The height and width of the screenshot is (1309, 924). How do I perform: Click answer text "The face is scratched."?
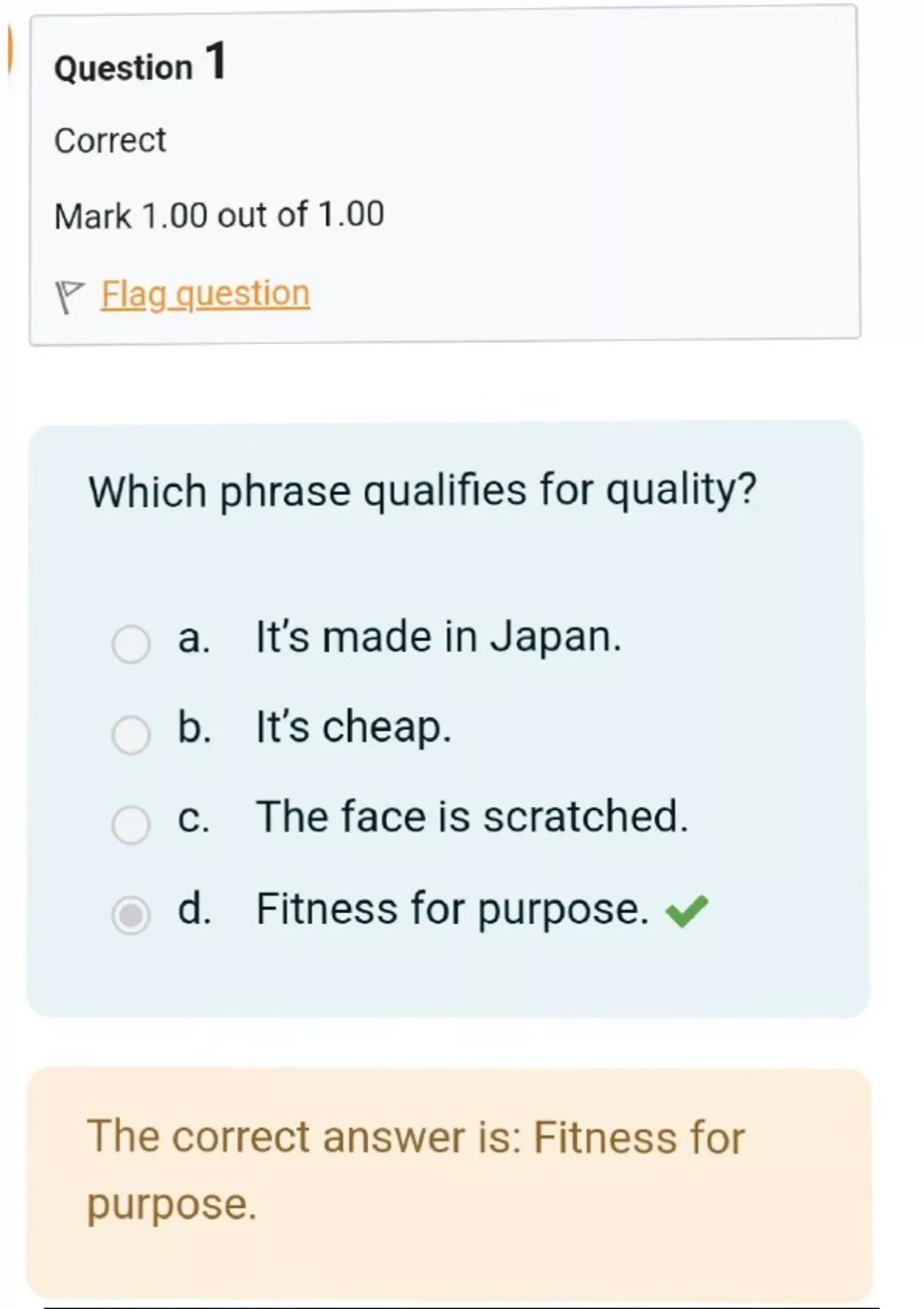471,817
